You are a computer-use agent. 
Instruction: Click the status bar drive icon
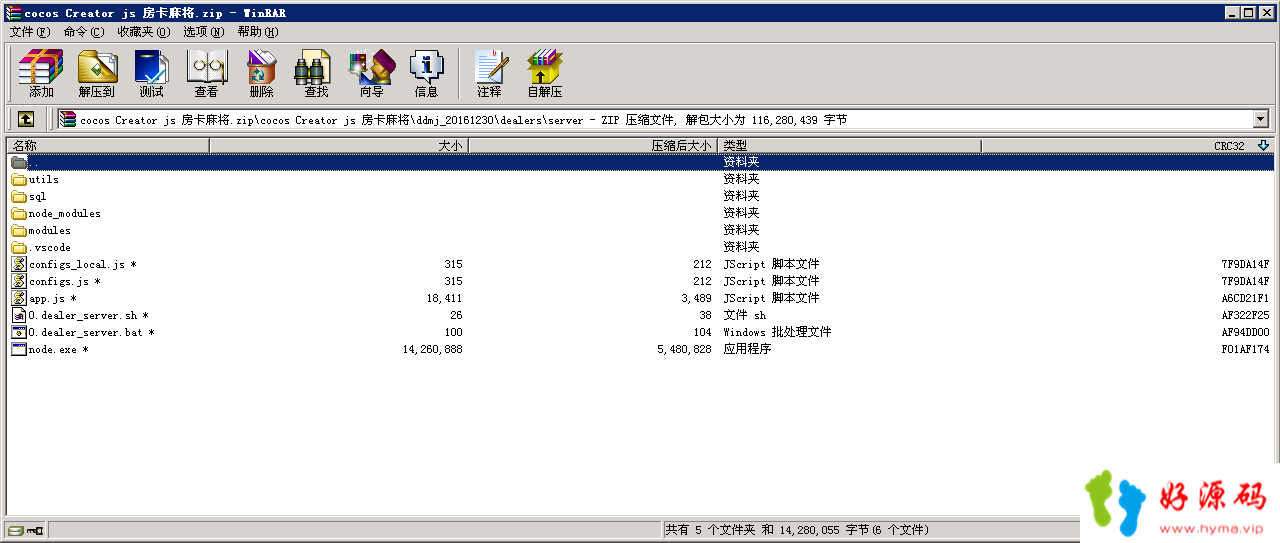coord(15,530)
